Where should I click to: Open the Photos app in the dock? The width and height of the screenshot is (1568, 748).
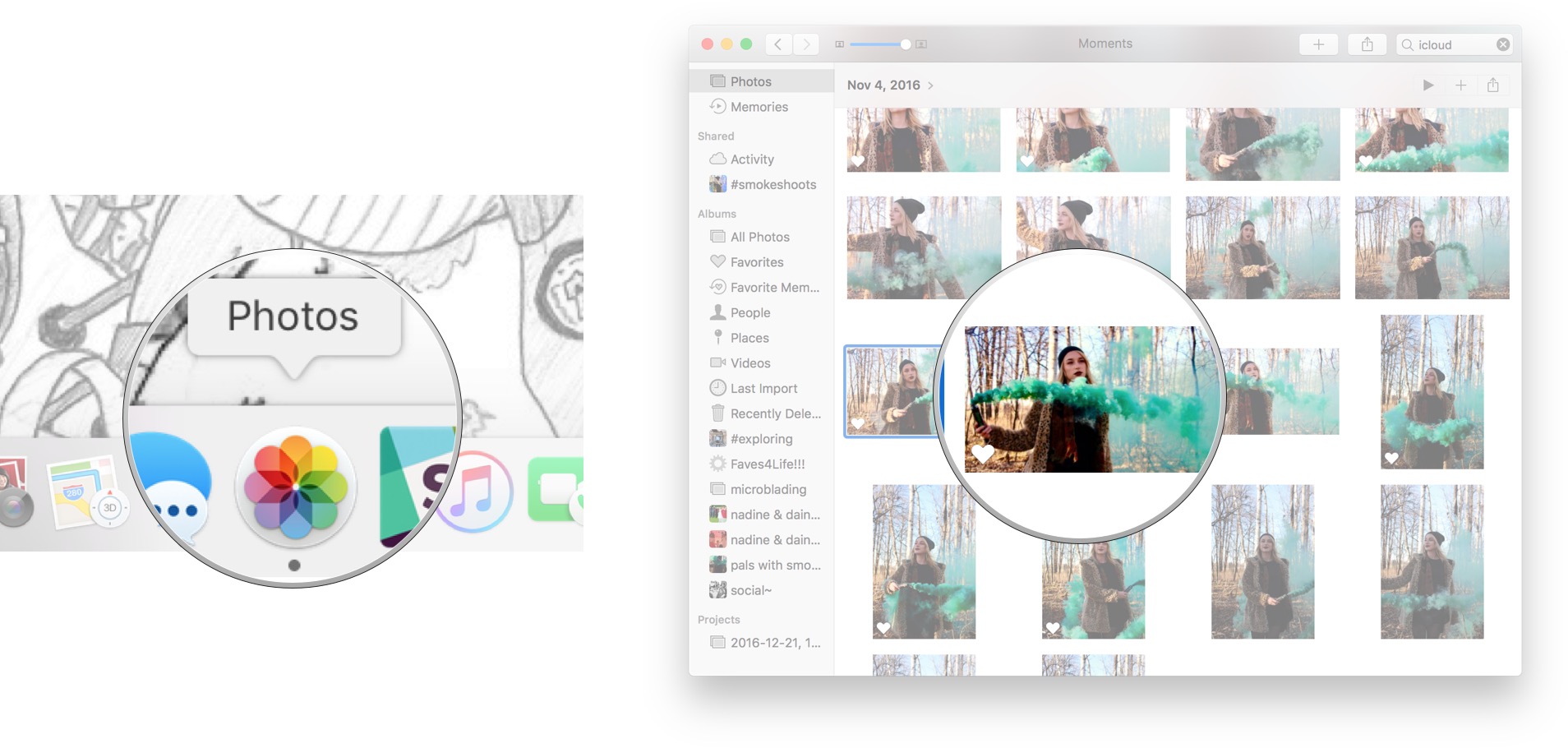(x=296, y=488)
